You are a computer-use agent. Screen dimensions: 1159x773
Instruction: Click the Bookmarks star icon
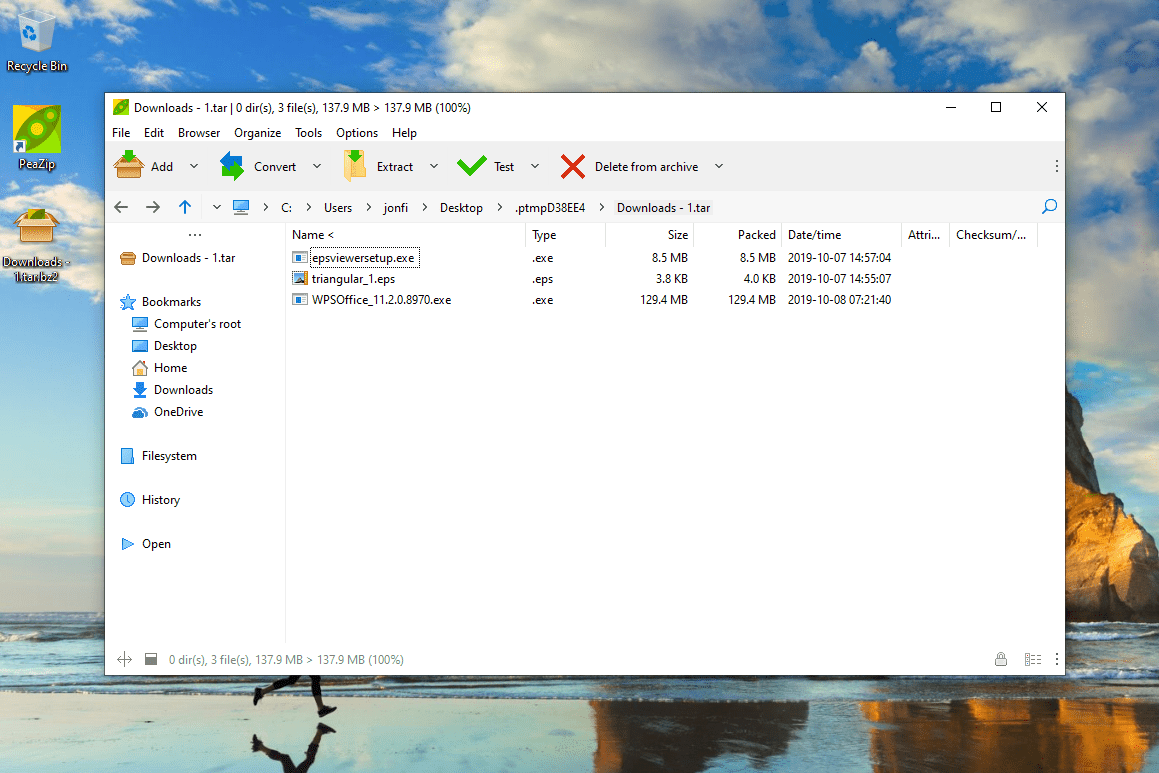click(x=128, y=302)
